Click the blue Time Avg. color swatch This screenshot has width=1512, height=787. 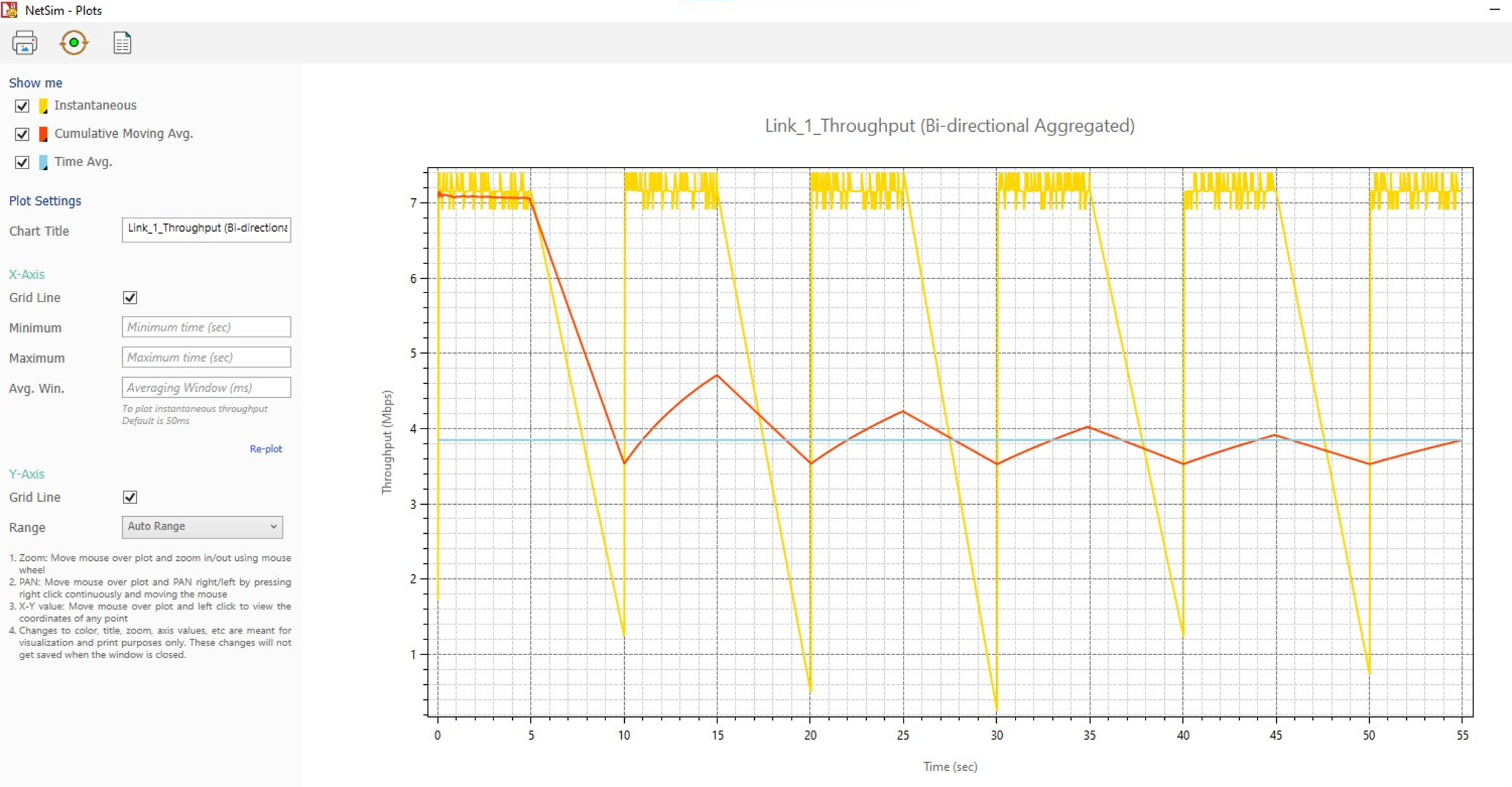tap(43, 162)
